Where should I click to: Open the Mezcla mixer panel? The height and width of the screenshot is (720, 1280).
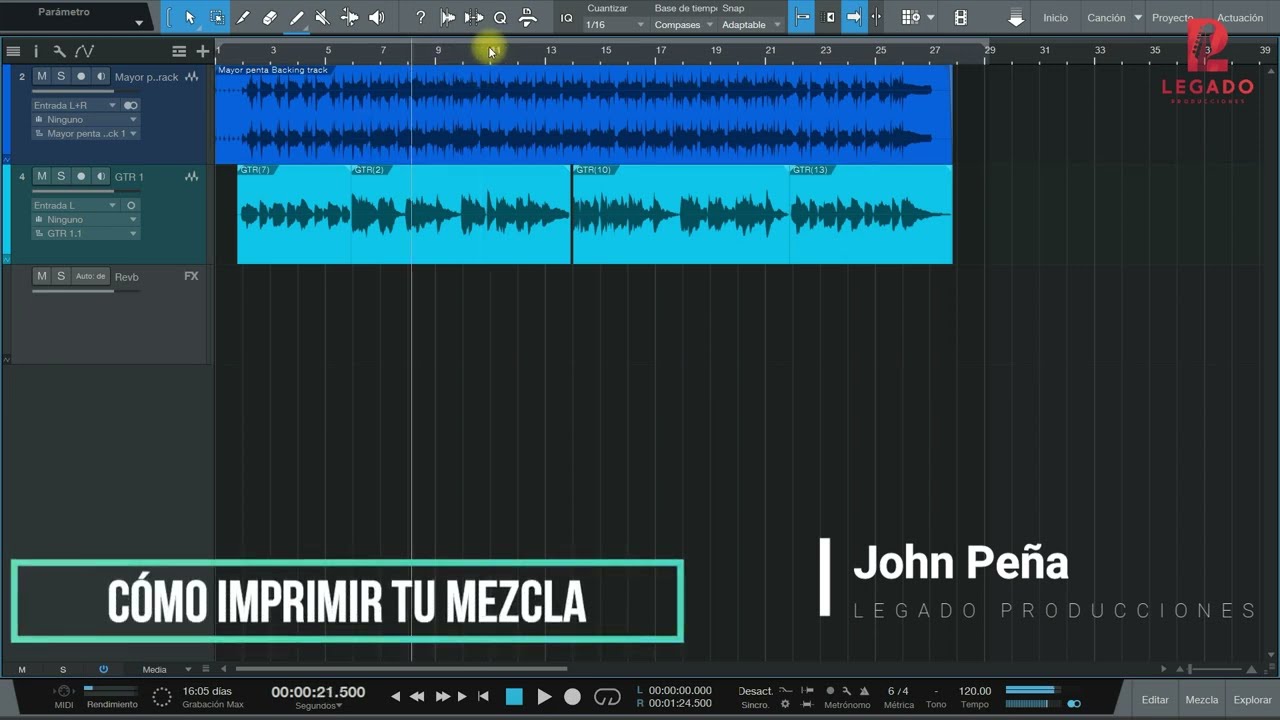click(1202, 700)
